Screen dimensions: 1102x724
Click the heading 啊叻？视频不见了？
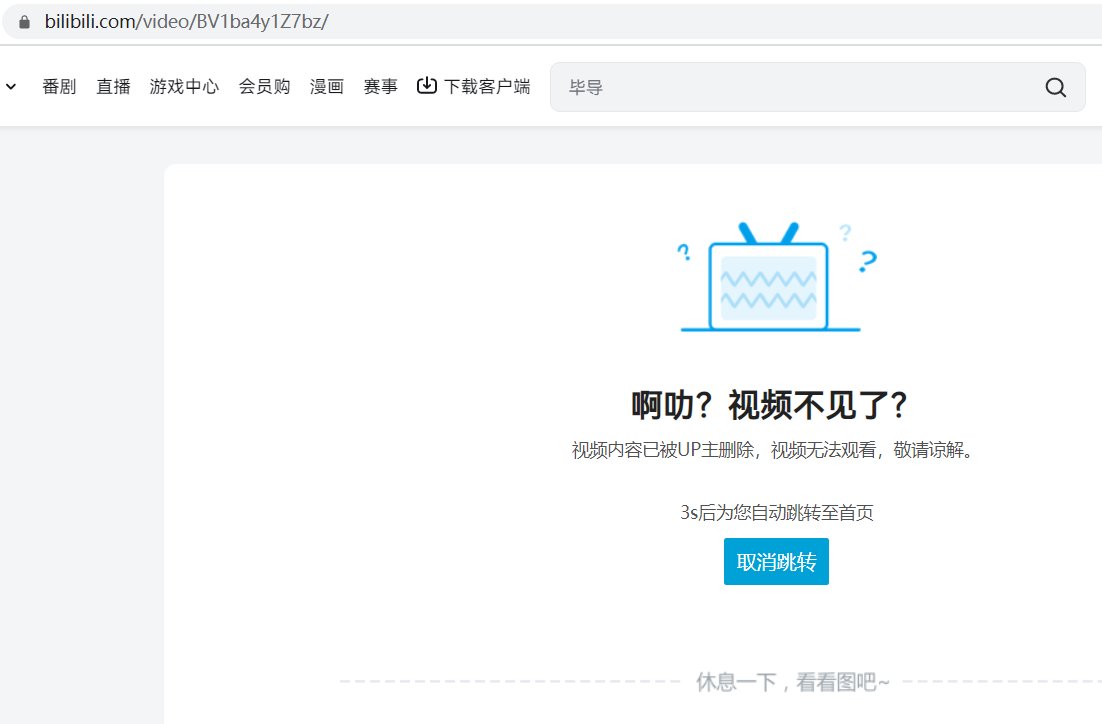click(x=769, y=406)
